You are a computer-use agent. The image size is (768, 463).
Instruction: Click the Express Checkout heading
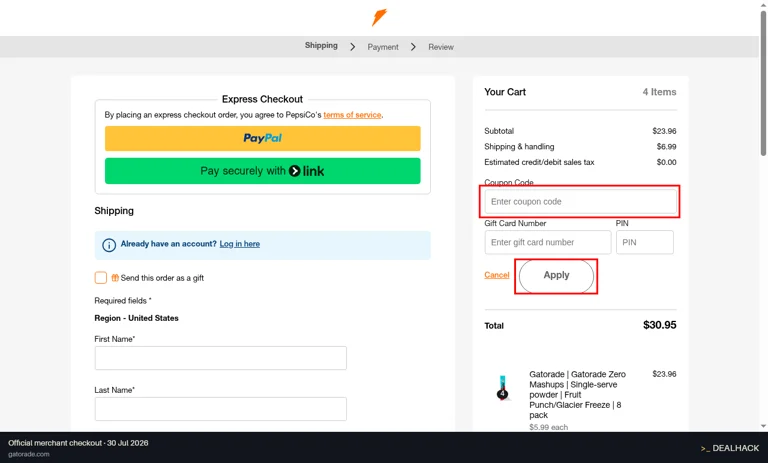tap(263, 99)
